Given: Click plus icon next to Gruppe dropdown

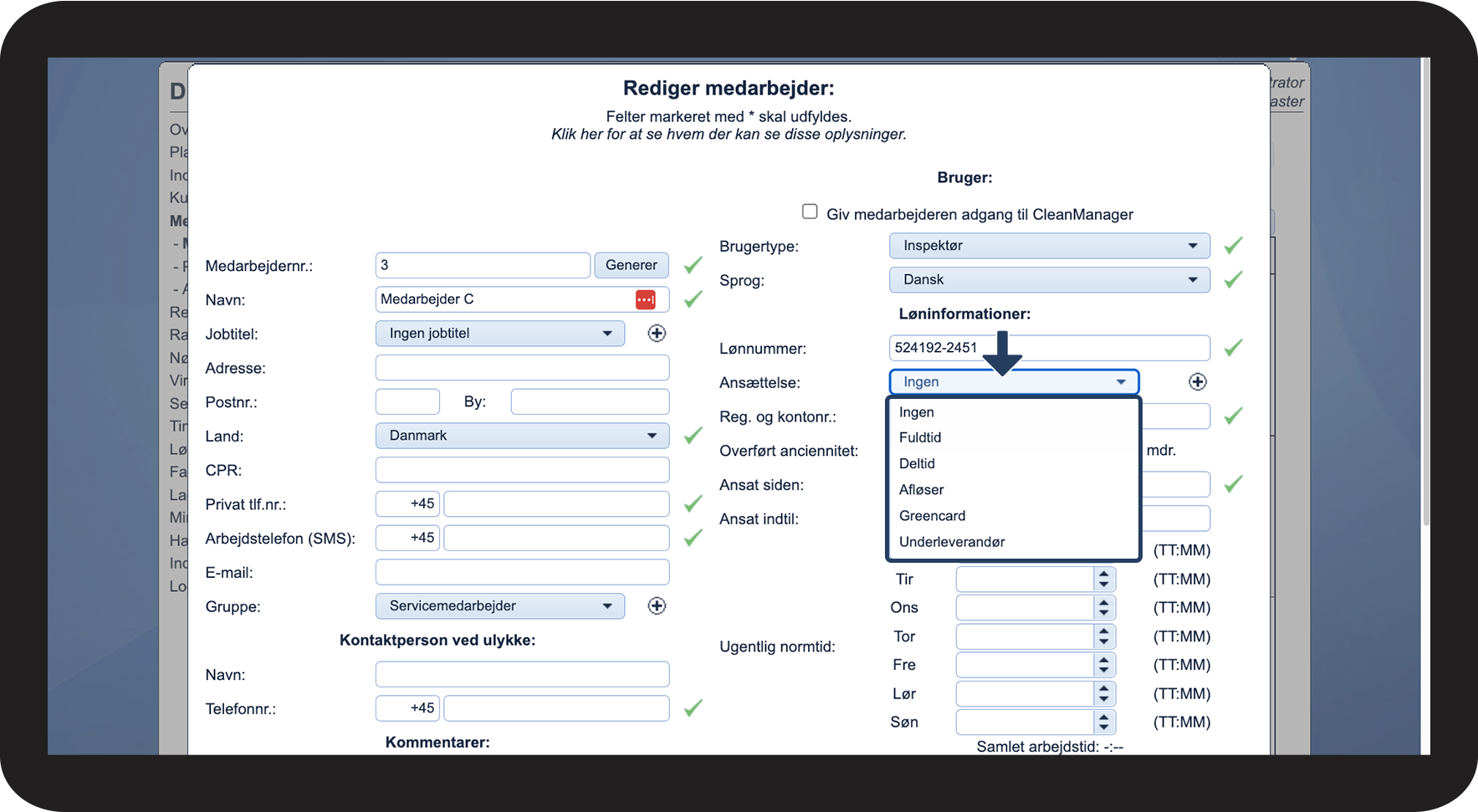Looking at the screenshot, I should click(x=657, y=606).
